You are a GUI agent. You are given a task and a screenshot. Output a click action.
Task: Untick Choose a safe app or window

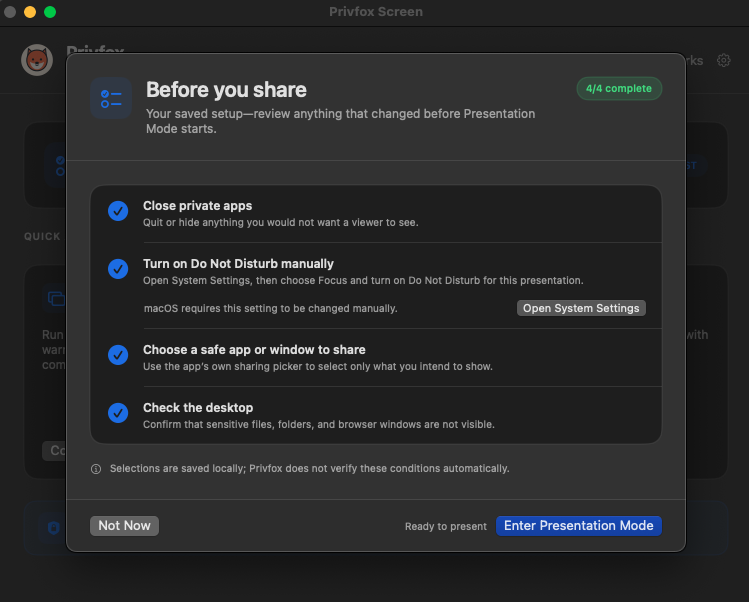(118, 355)
